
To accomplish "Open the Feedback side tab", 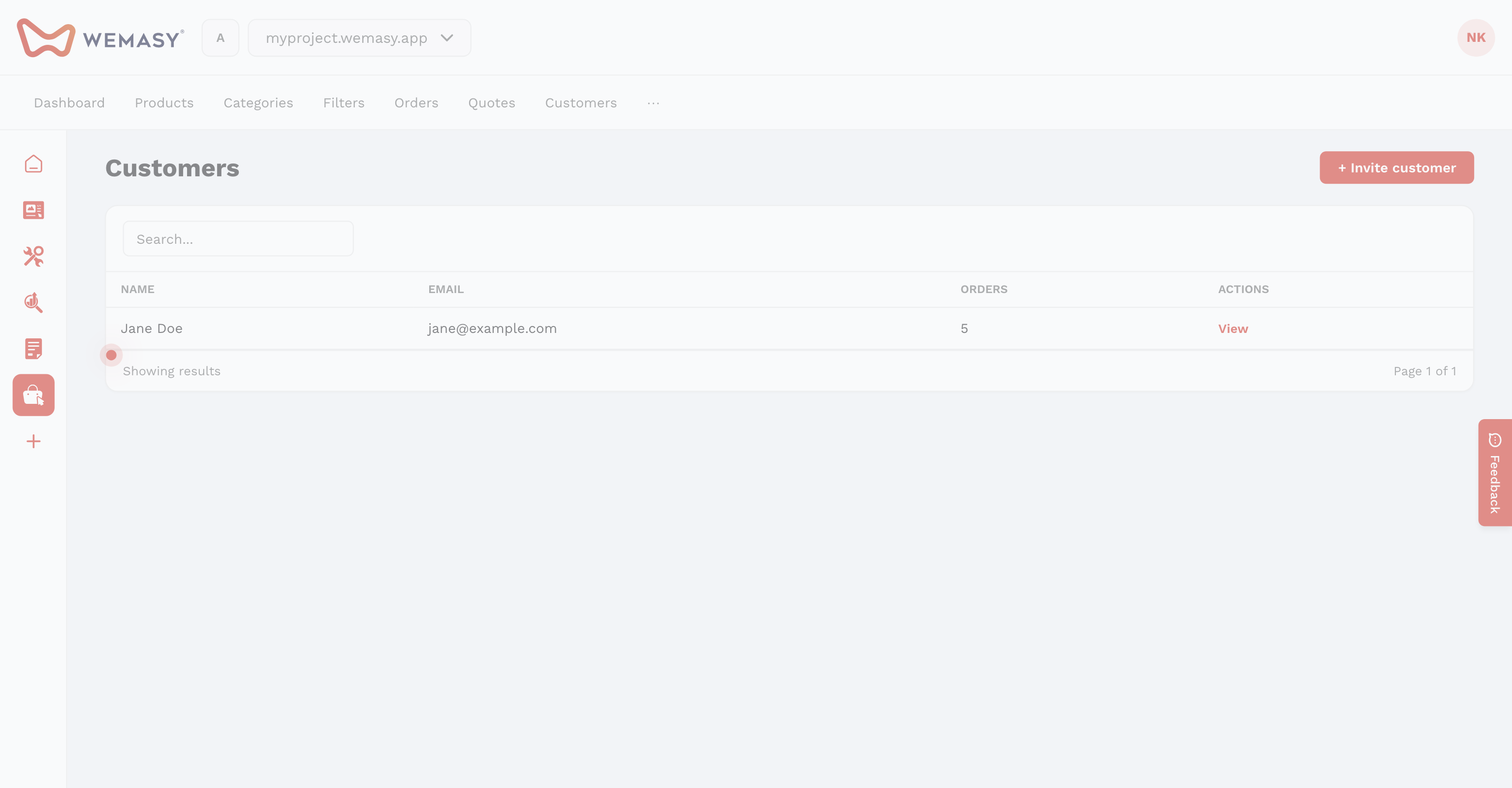I will pos(1495,473).
